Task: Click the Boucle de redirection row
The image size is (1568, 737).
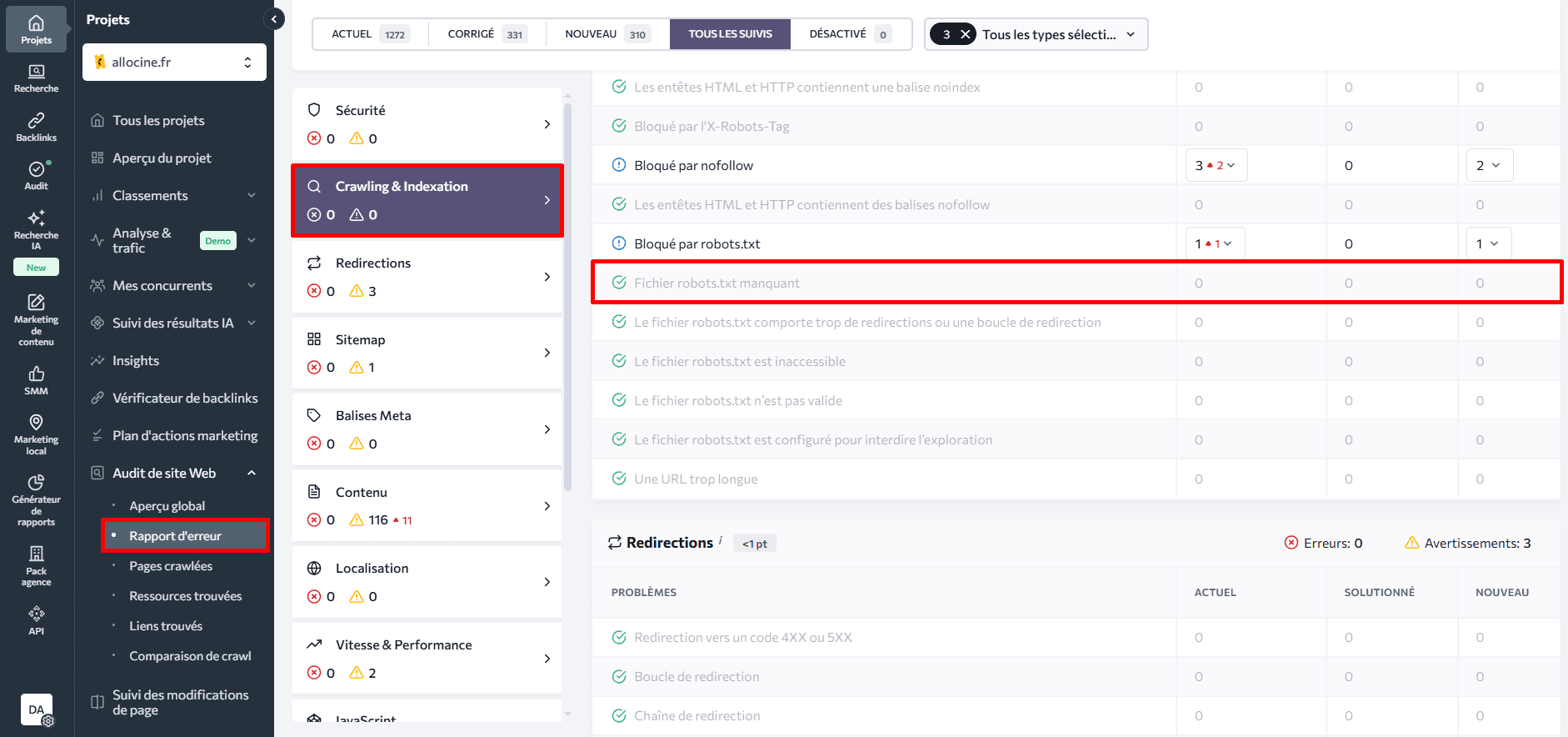Action: pos(1076,676)
